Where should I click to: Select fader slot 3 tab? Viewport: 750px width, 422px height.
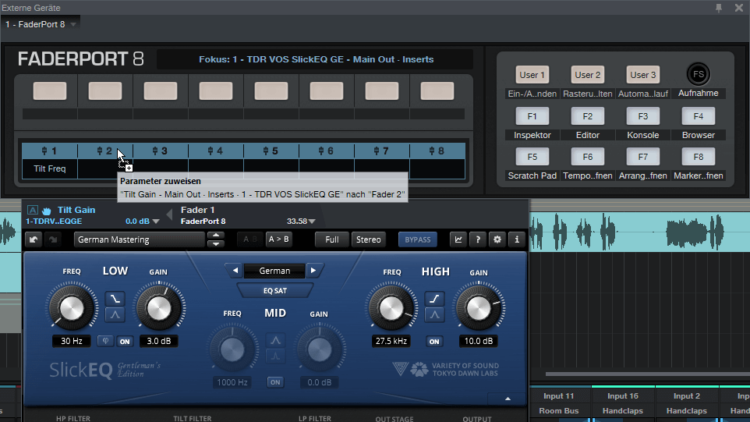point(160,151)
